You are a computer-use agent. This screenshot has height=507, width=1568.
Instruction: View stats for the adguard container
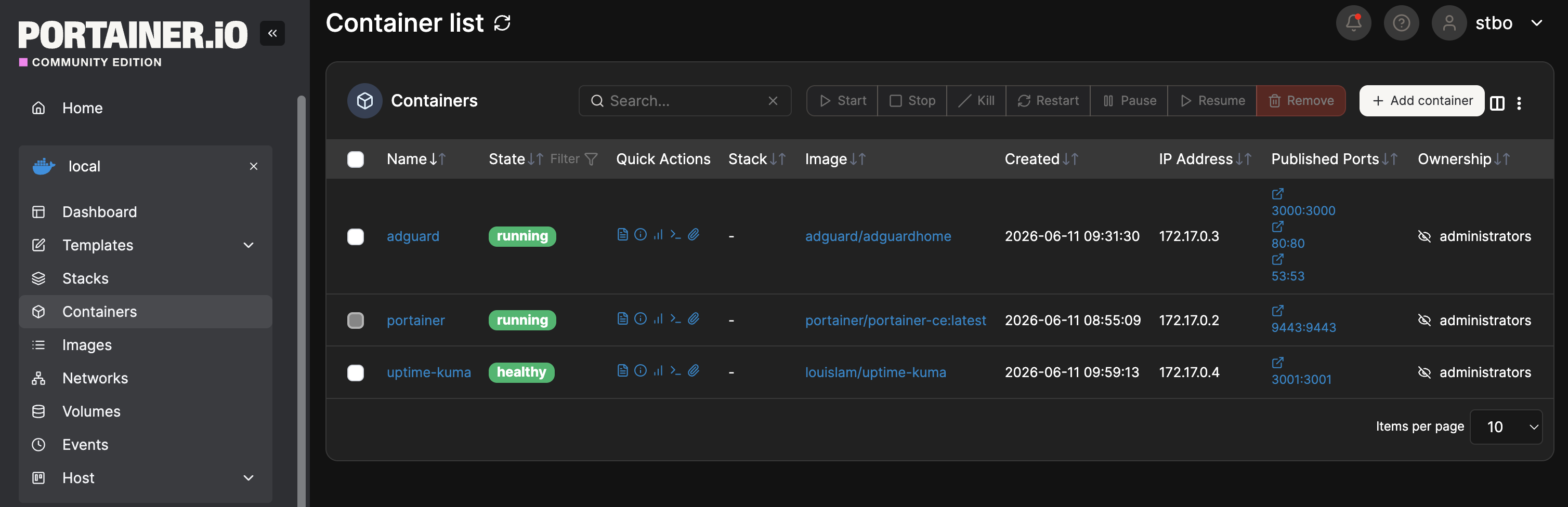pos(658,235)
